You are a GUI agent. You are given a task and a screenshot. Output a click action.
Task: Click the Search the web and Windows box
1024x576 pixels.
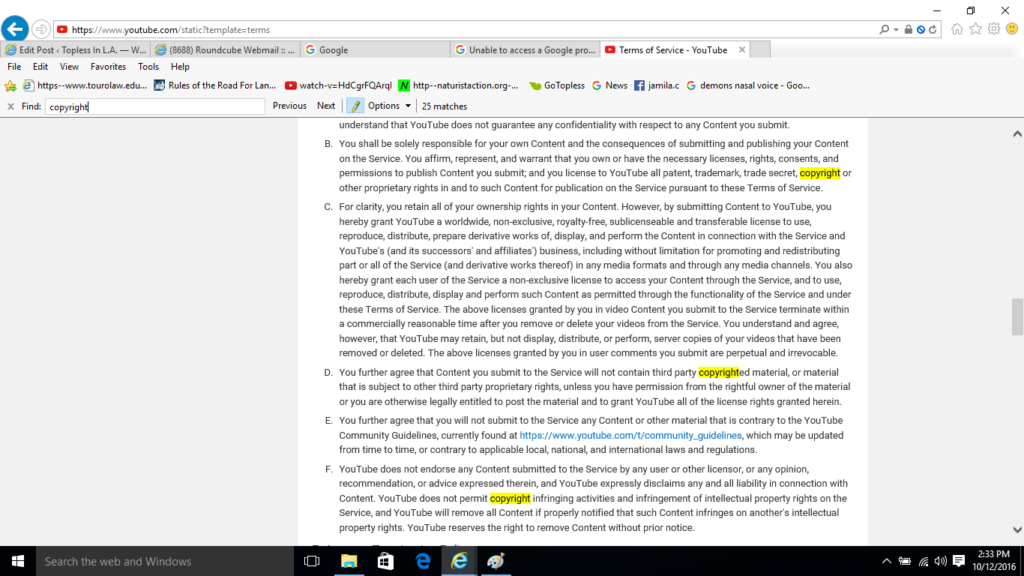tap(165, 561)
